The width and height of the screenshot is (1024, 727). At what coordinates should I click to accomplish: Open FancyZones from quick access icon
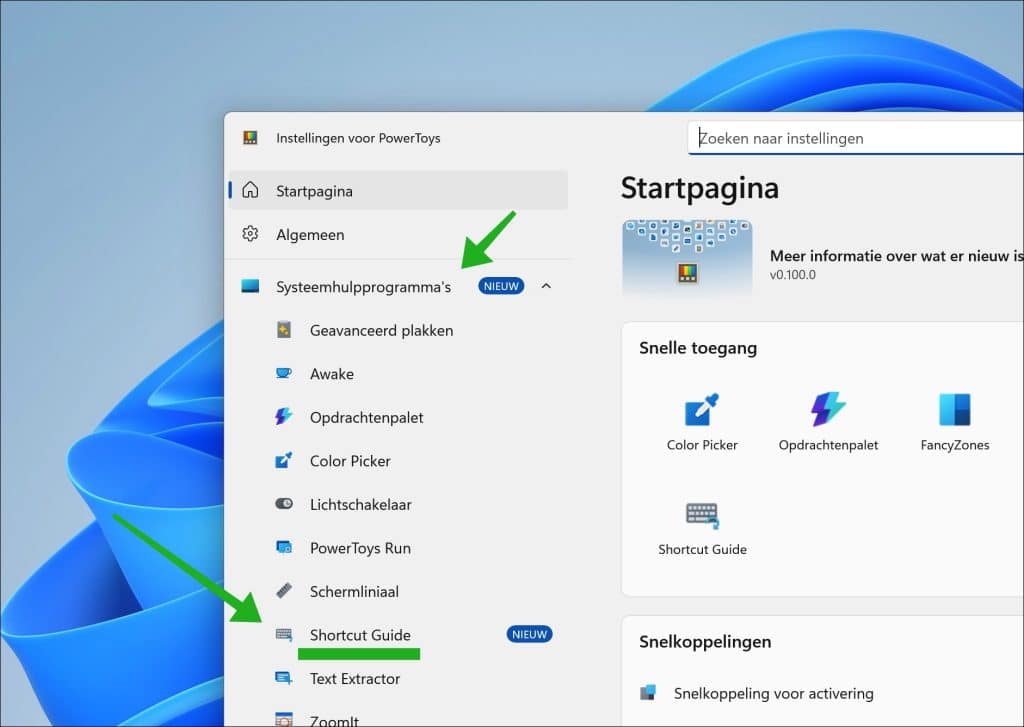(x=954, y=410)
